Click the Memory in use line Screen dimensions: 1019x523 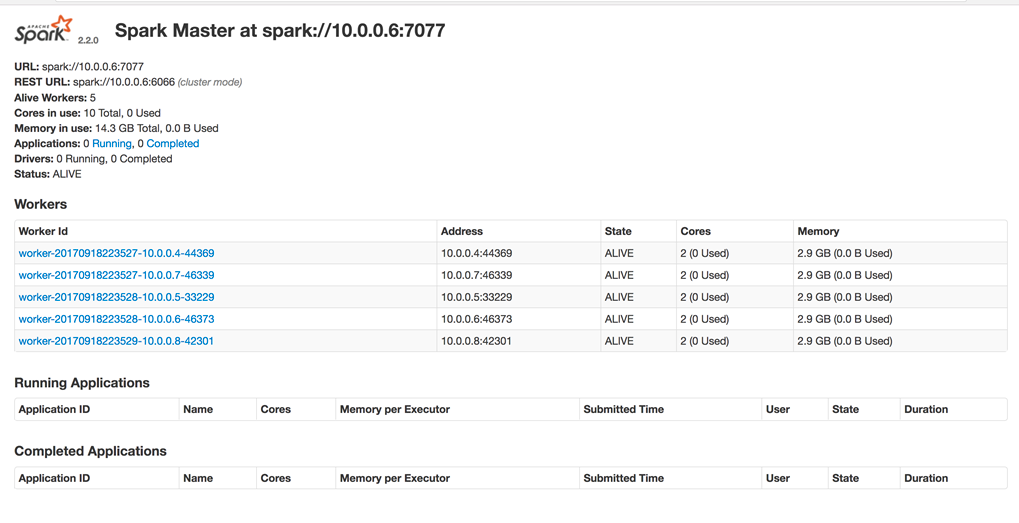pyautogui.click(x=116, y=129)
